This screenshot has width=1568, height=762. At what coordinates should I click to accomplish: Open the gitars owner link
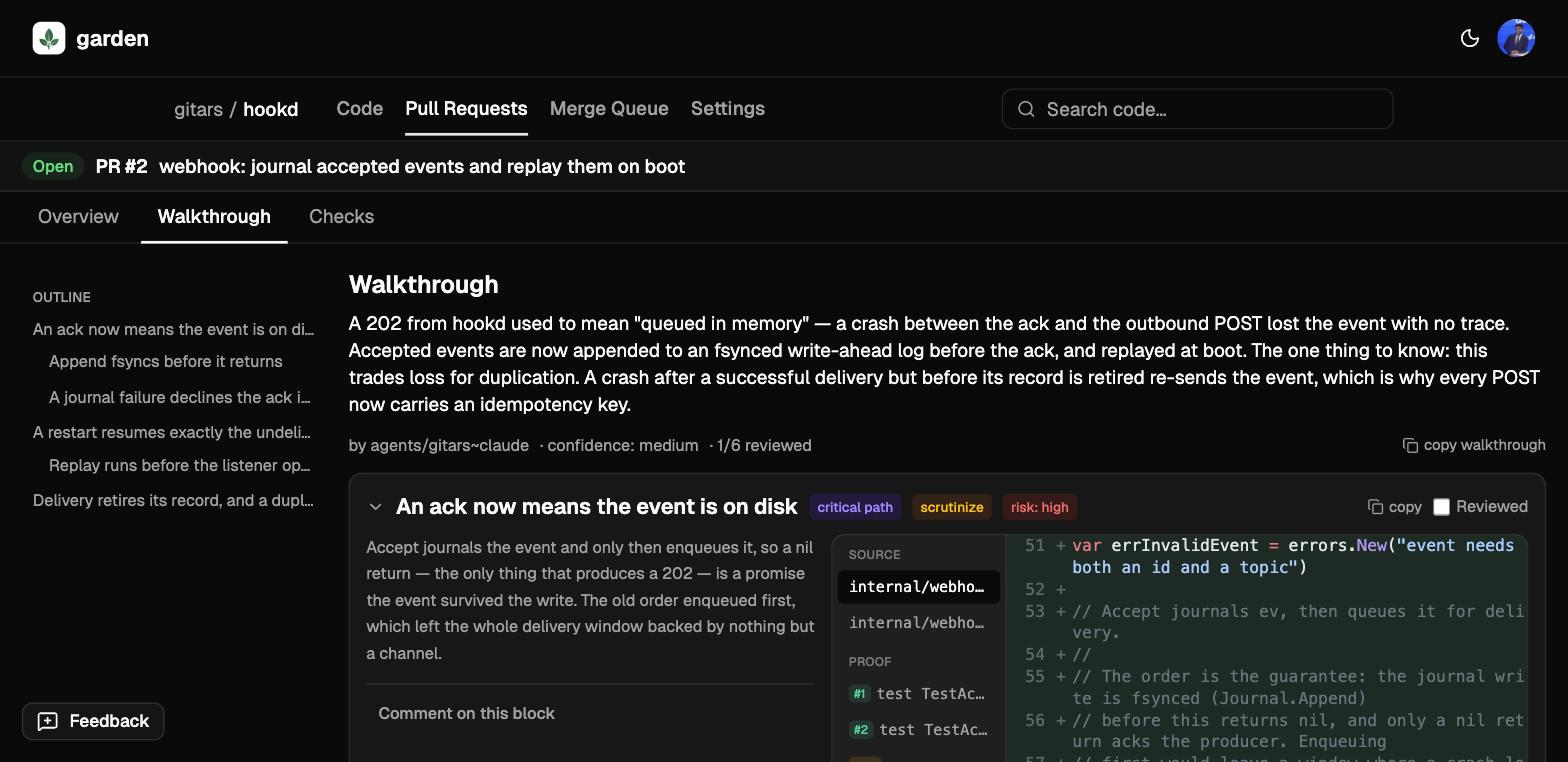point(198,109)
